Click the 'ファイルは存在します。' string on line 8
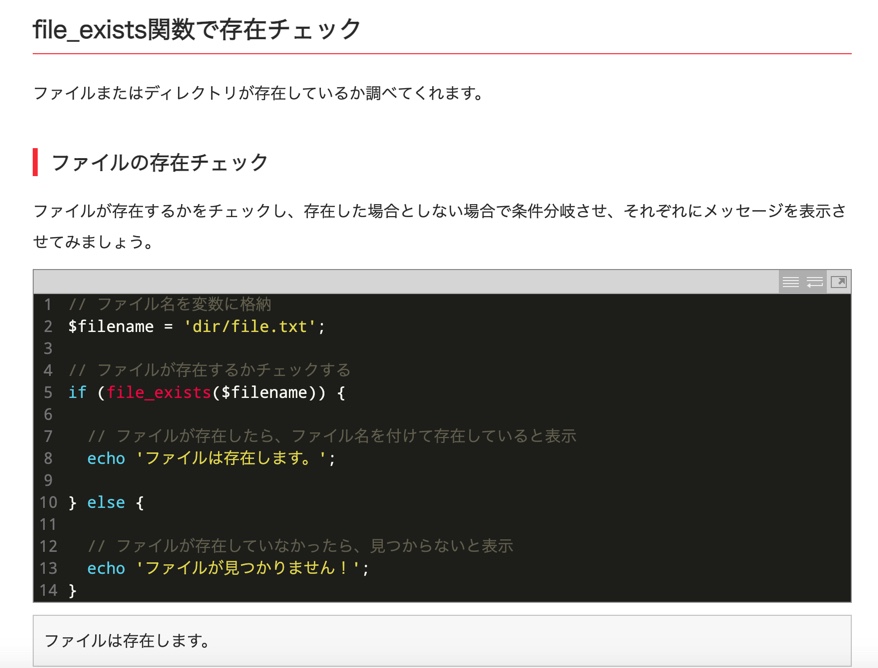The width and height of the screenshot is (878, 668). (233, 459)
